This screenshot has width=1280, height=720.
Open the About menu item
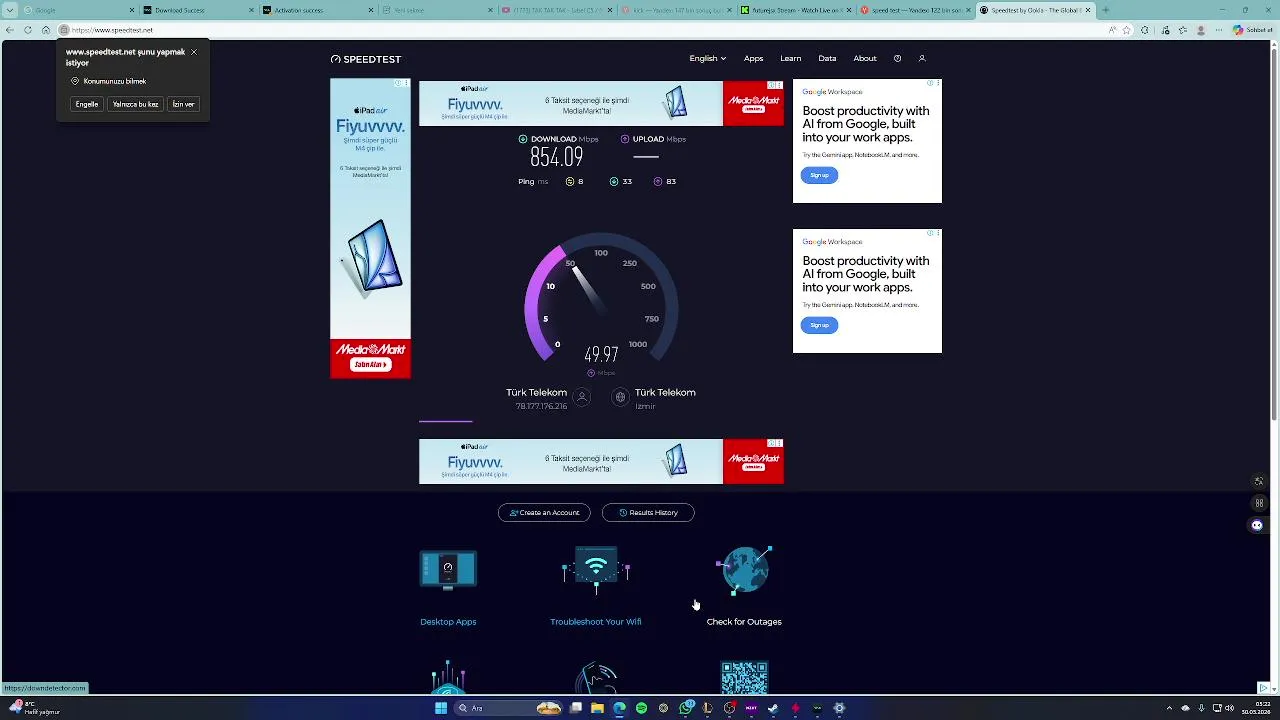(865, 58)
